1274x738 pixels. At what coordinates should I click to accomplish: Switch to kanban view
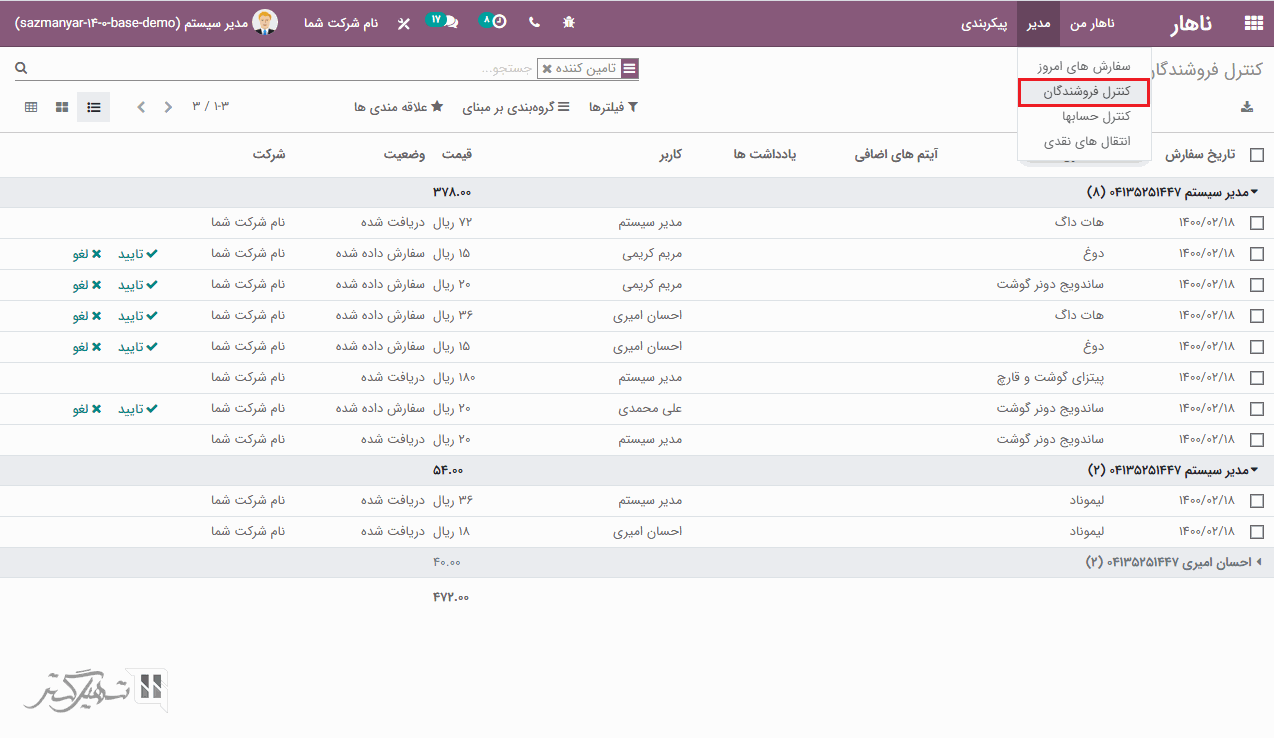coord(61,106)
